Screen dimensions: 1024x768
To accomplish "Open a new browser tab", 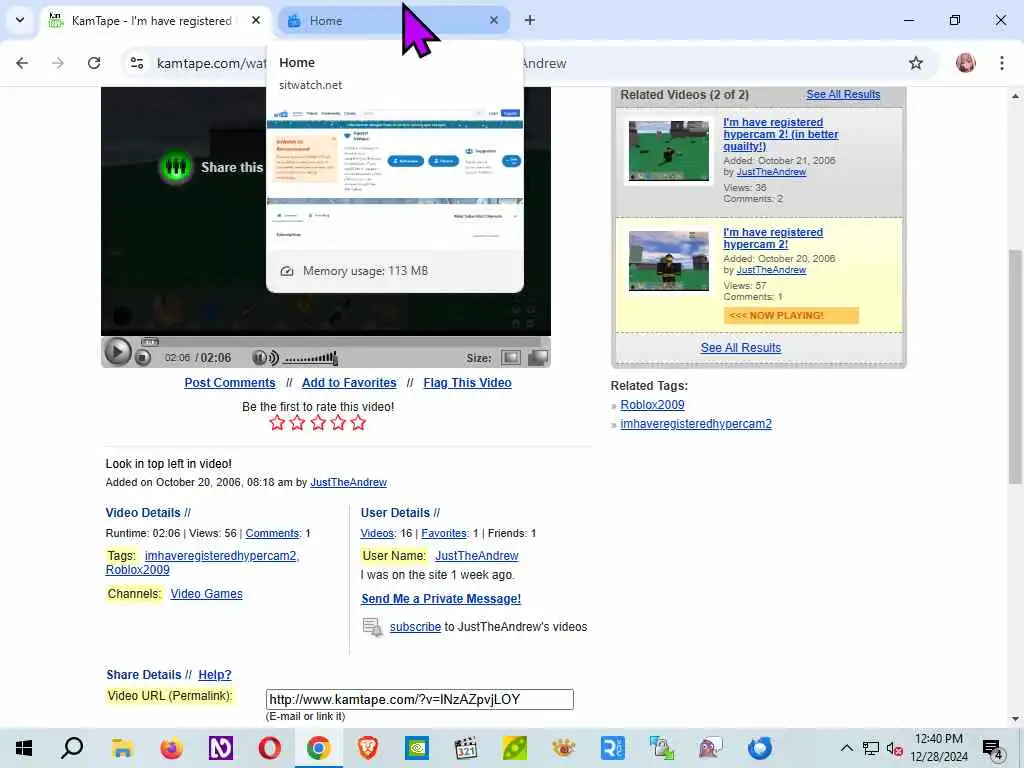I will click(530, 21).
